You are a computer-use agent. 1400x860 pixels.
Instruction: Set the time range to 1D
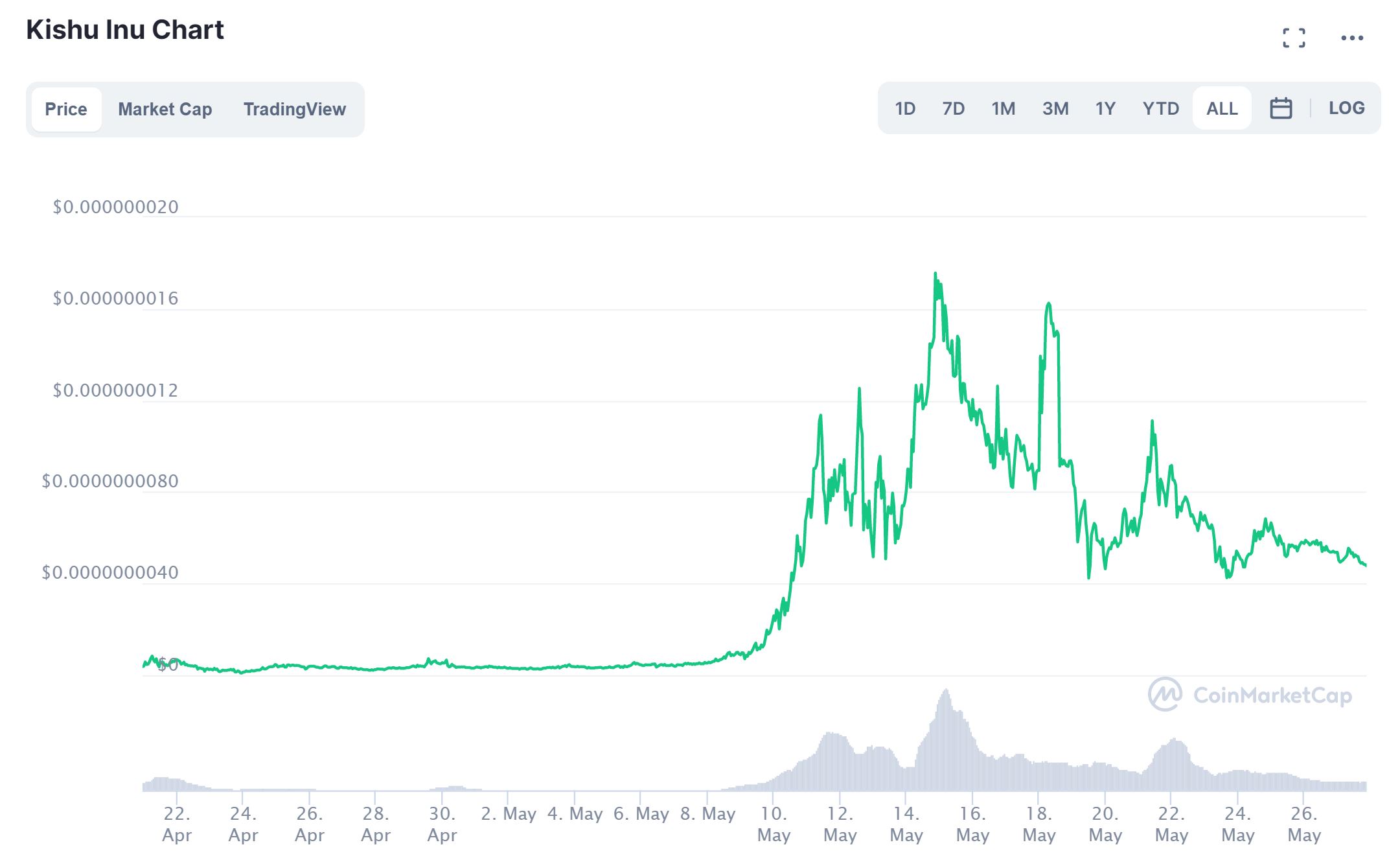click(904, 108)
